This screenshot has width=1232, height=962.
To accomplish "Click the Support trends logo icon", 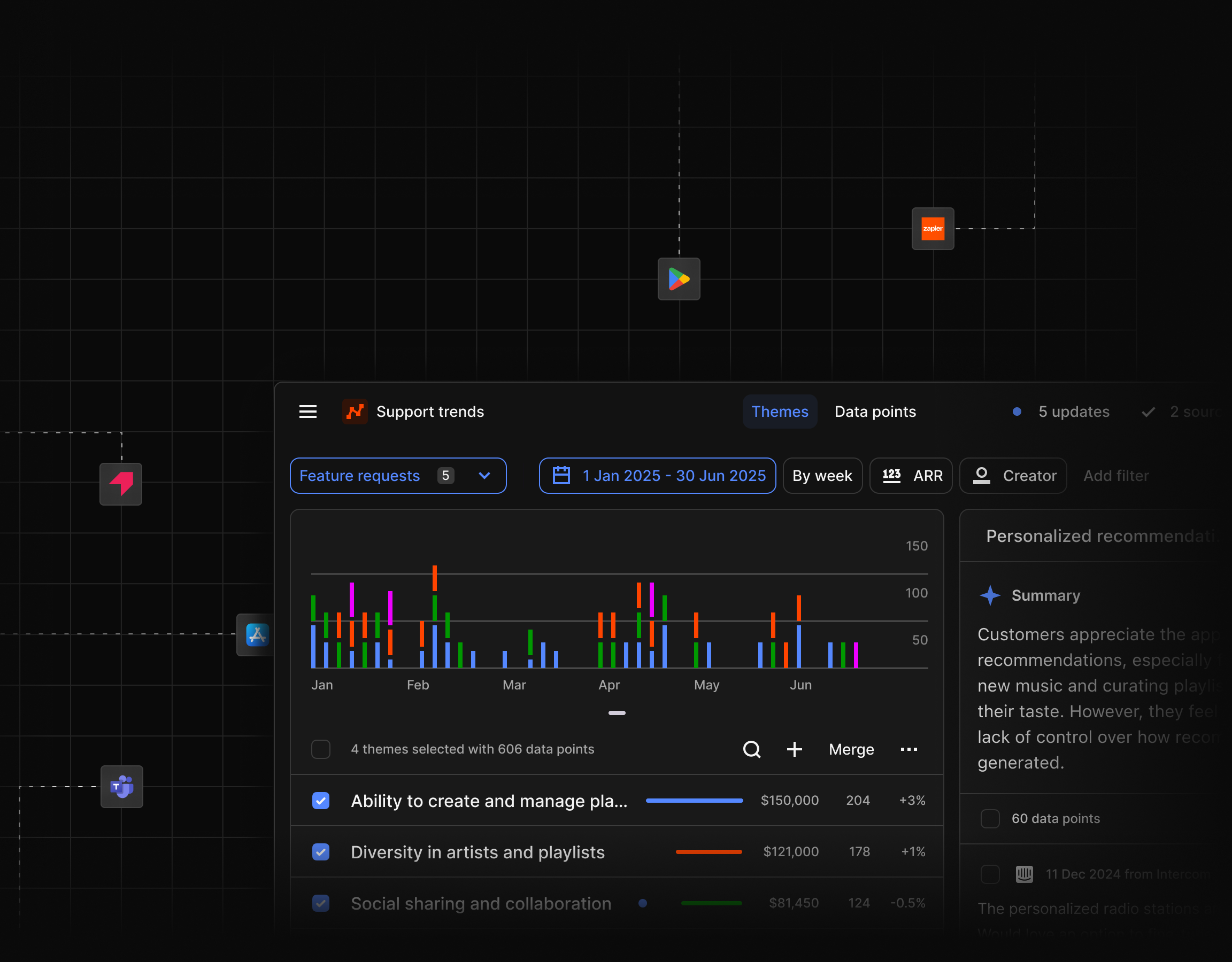I will [355, 412].
